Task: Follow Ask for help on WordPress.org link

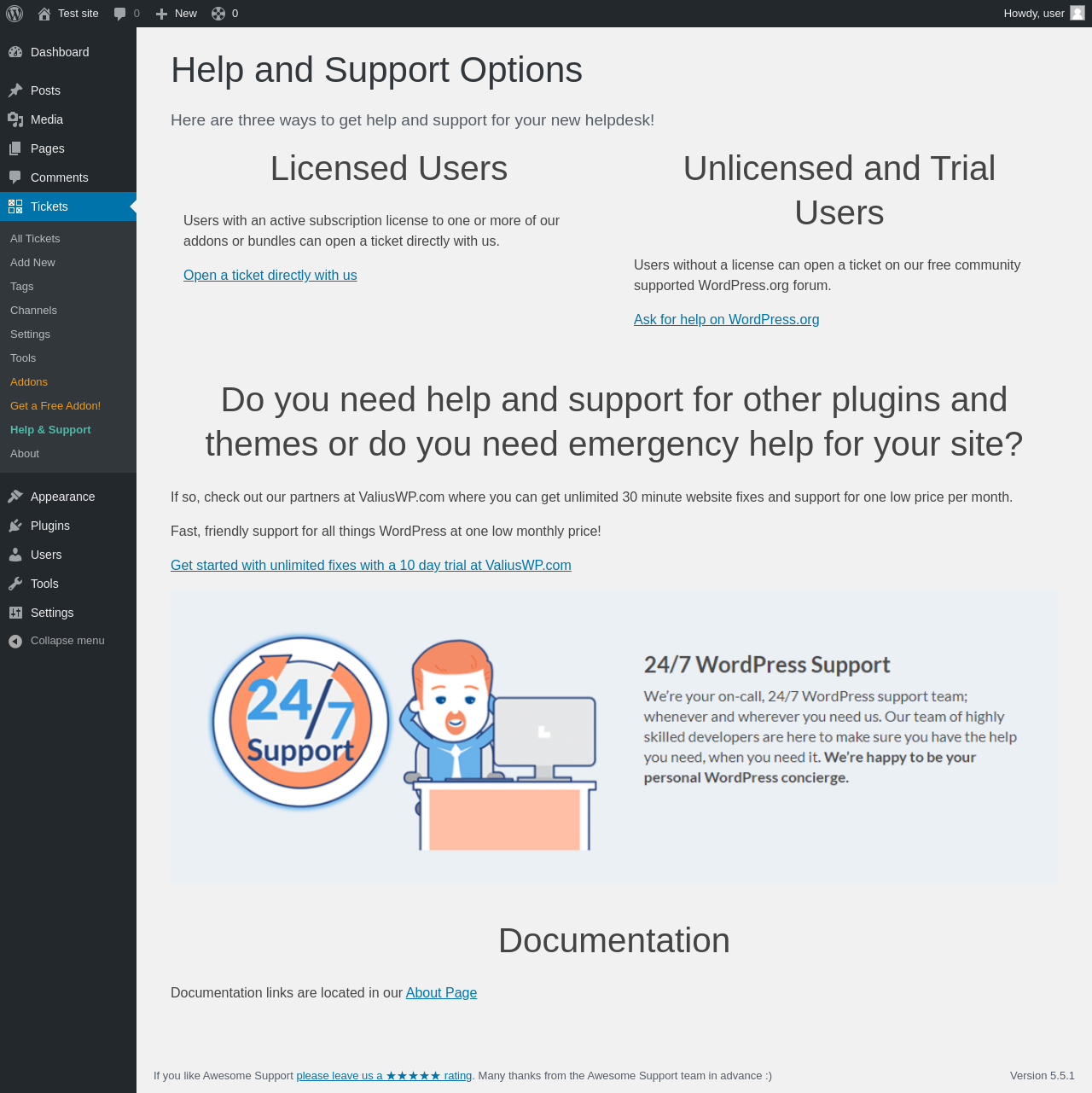Action: click(x=726, y=319)
